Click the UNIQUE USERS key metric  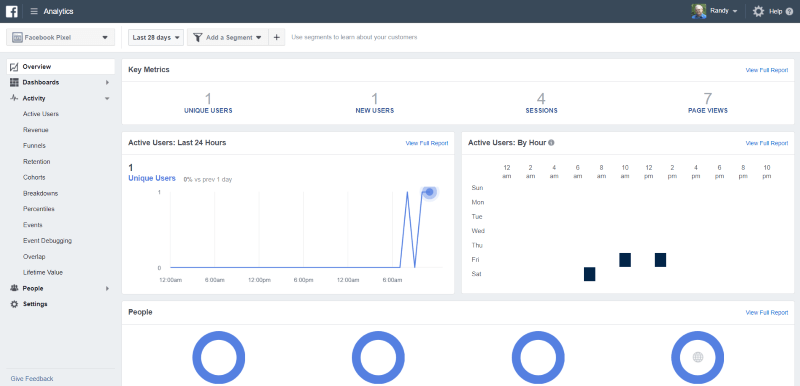(208, 102)
